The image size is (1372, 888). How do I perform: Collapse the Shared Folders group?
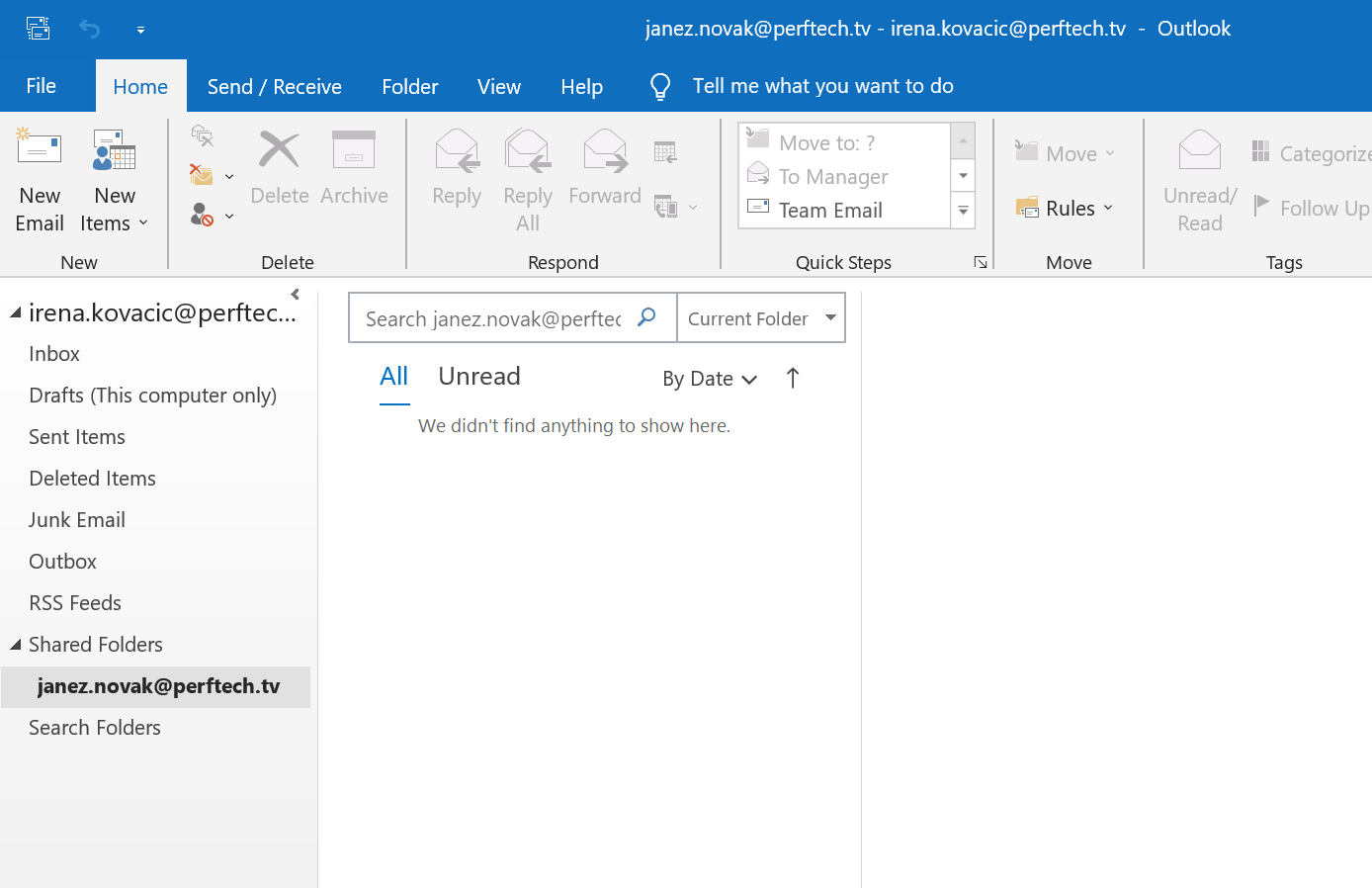(x=16, y=645)
